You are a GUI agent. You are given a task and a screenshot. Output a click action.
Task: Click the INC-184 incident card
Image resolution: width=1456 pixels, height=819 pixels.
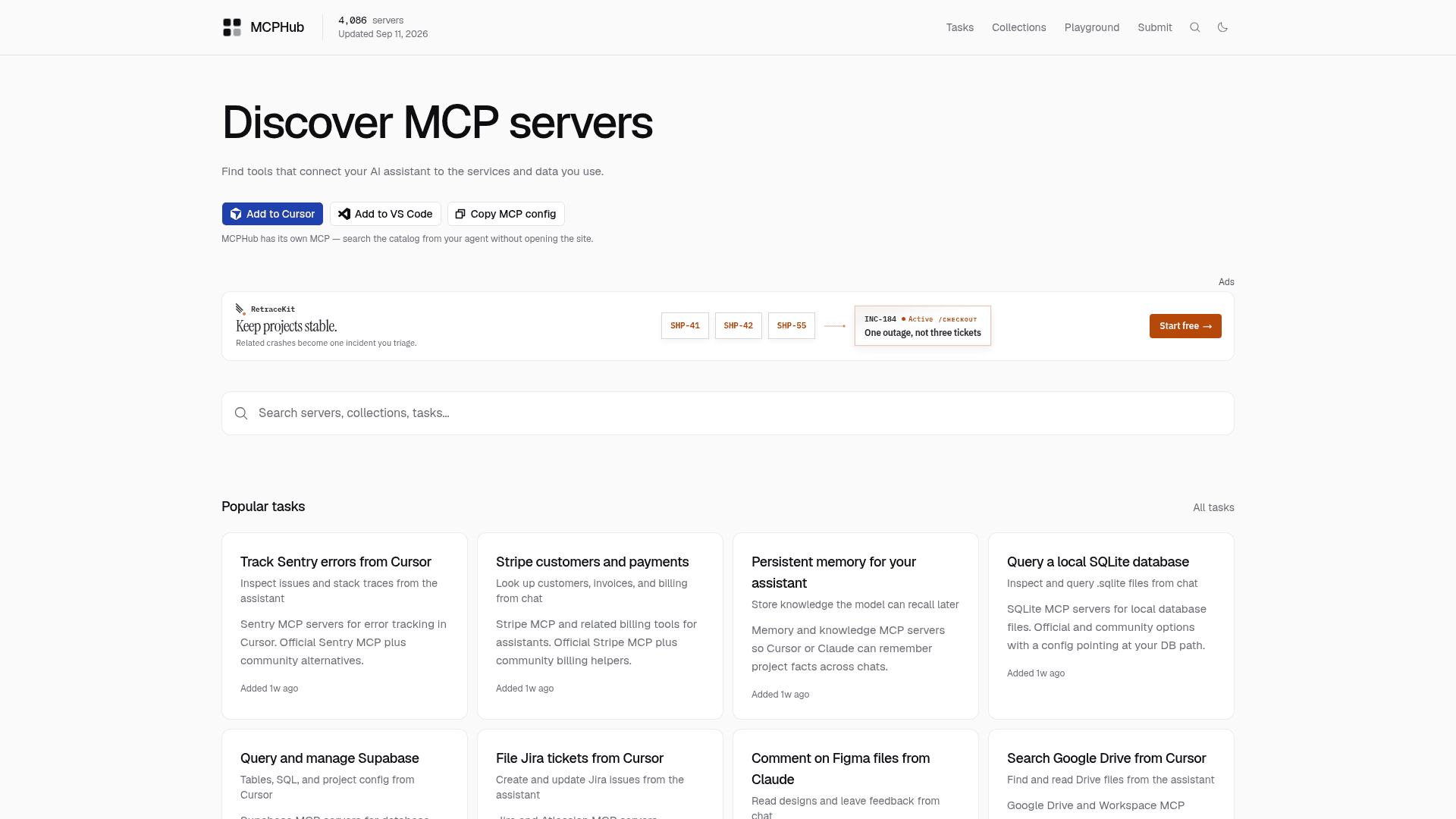922,326
